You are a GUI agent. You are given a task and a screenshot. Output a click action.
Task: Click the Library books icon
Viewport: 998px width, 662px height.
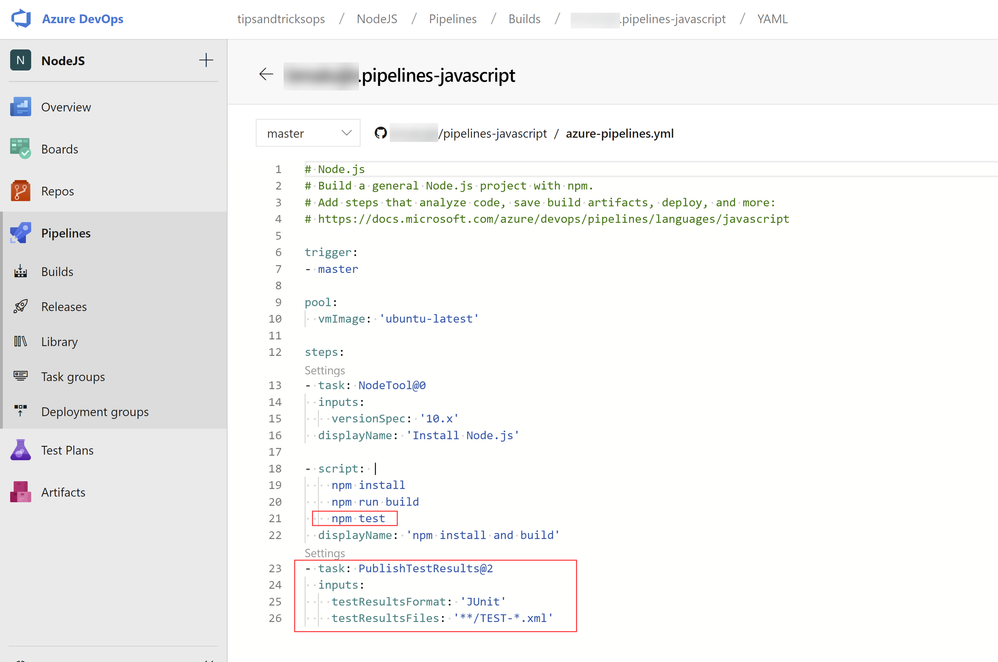point(20,342)
